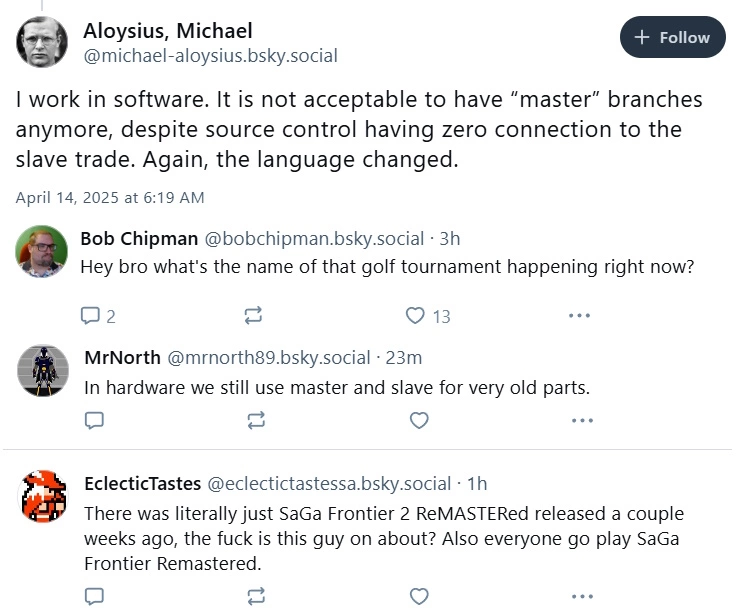Like Bob Chipman's reply with 13 likes
The height and width of the screenshot is (614, 740).
[428, 316]
